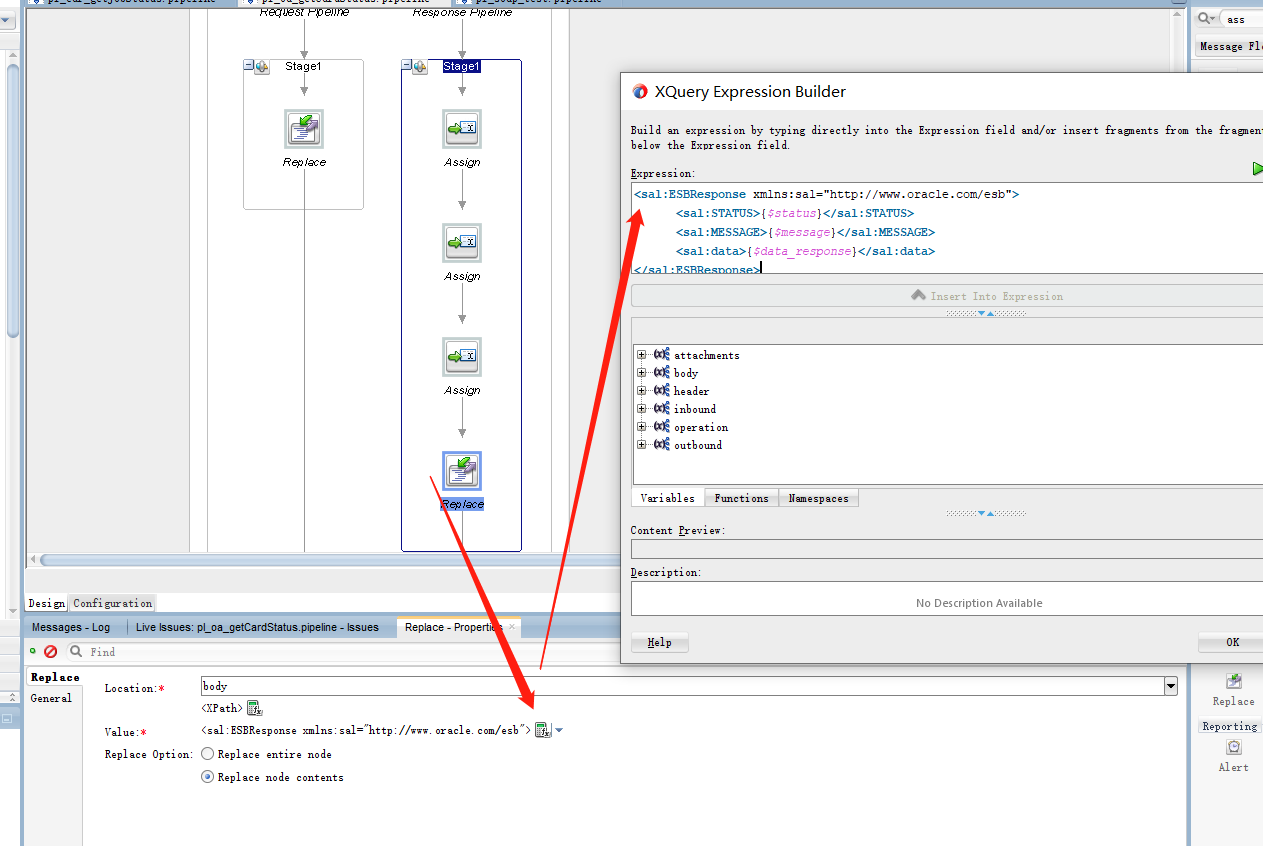Screen dimensions: 1263x846
Task: Switch to the Functions tab
Action: point(742,498)
